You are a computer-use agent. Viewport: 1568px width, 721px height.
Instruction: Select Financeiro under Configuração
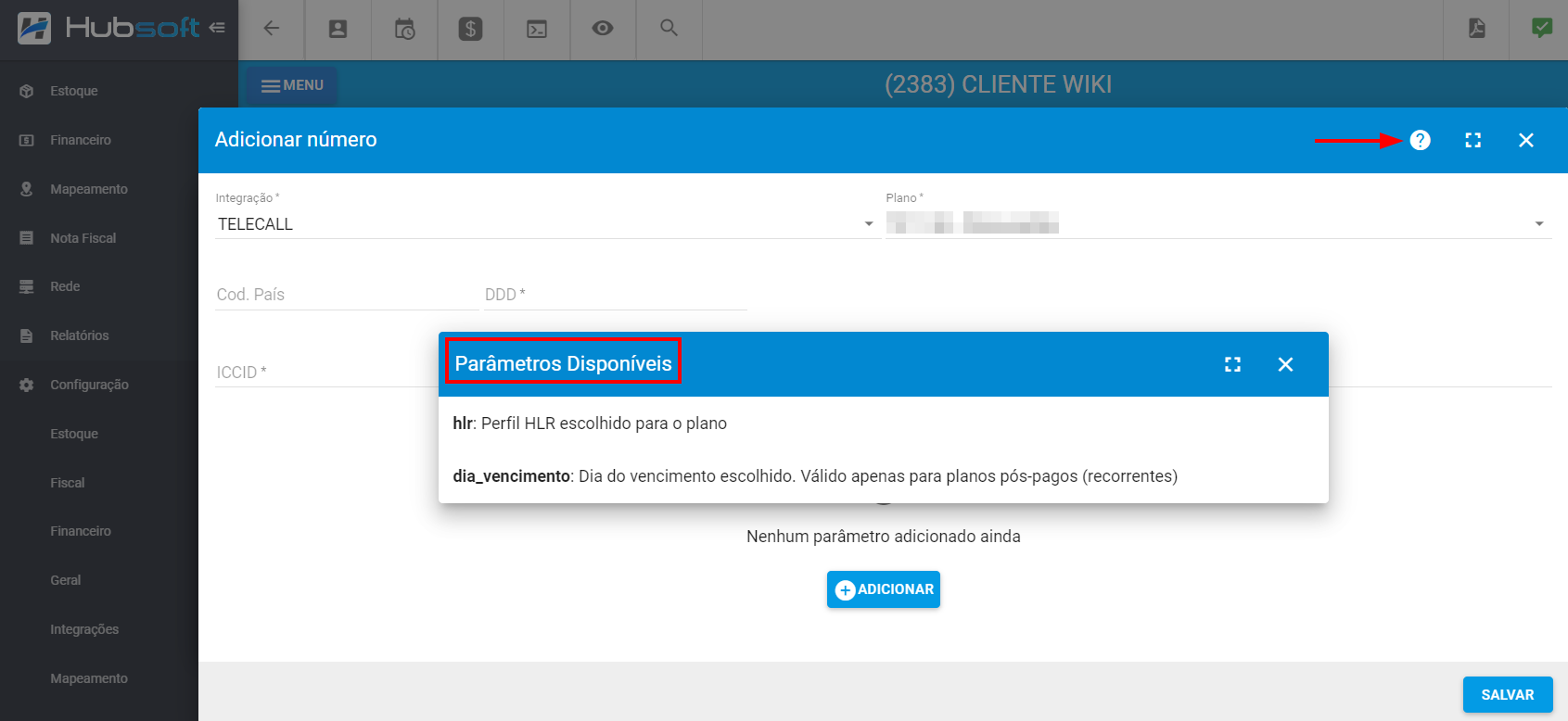coord(99,531)
